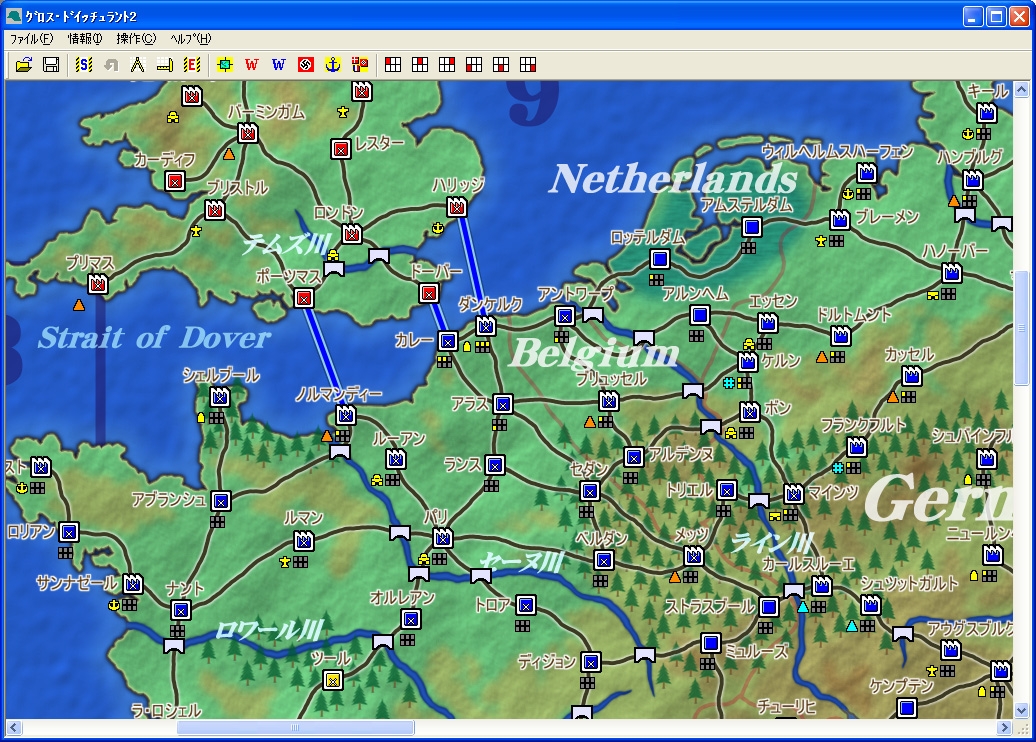The height and width of the screenshot is (742, 1036).
Task: Click the open folder toolbar icon
Action: tap(24, 65)
